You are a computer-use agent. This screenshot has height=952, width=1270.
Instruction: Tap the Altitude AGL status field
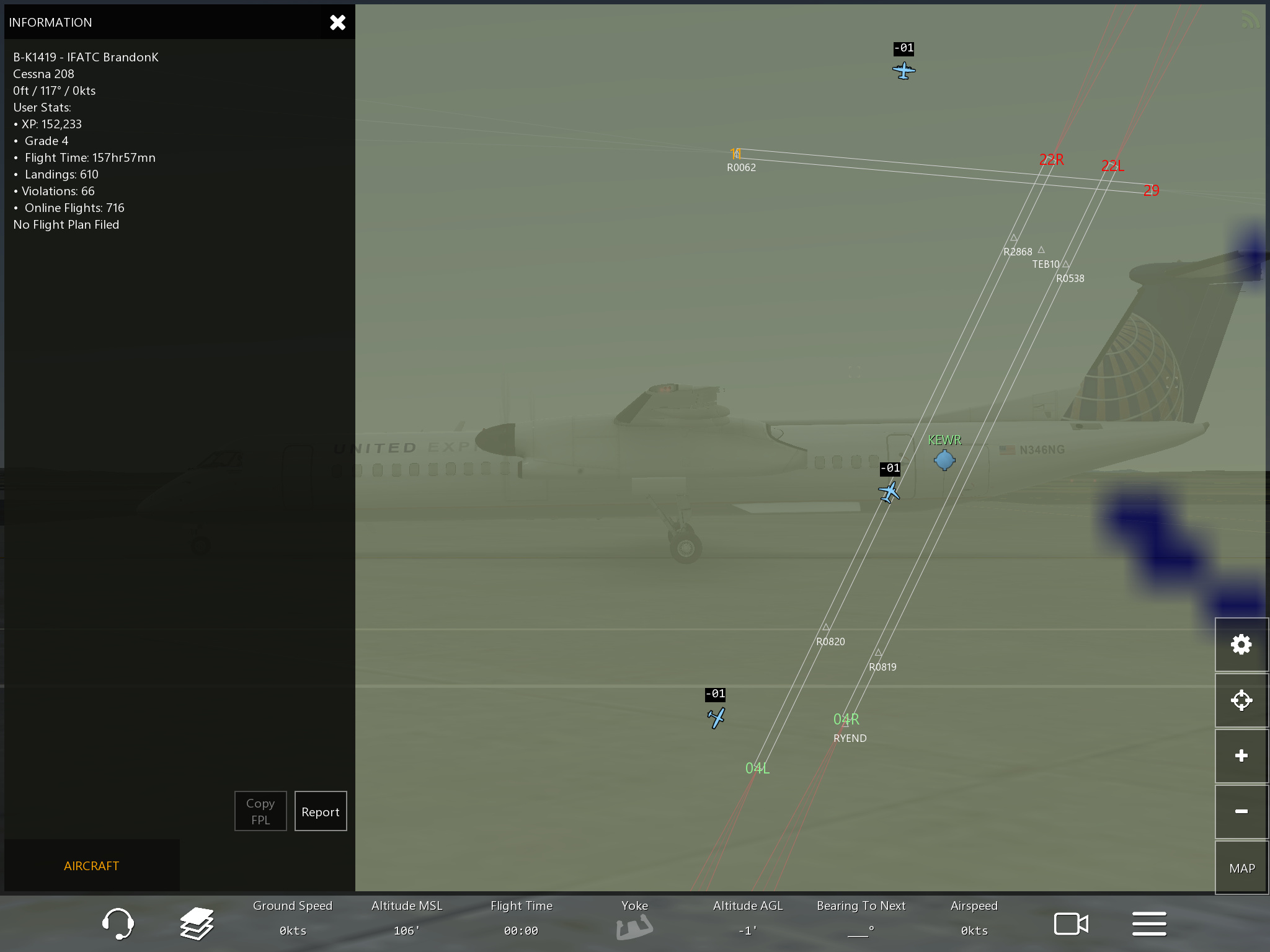click(747, 918)
